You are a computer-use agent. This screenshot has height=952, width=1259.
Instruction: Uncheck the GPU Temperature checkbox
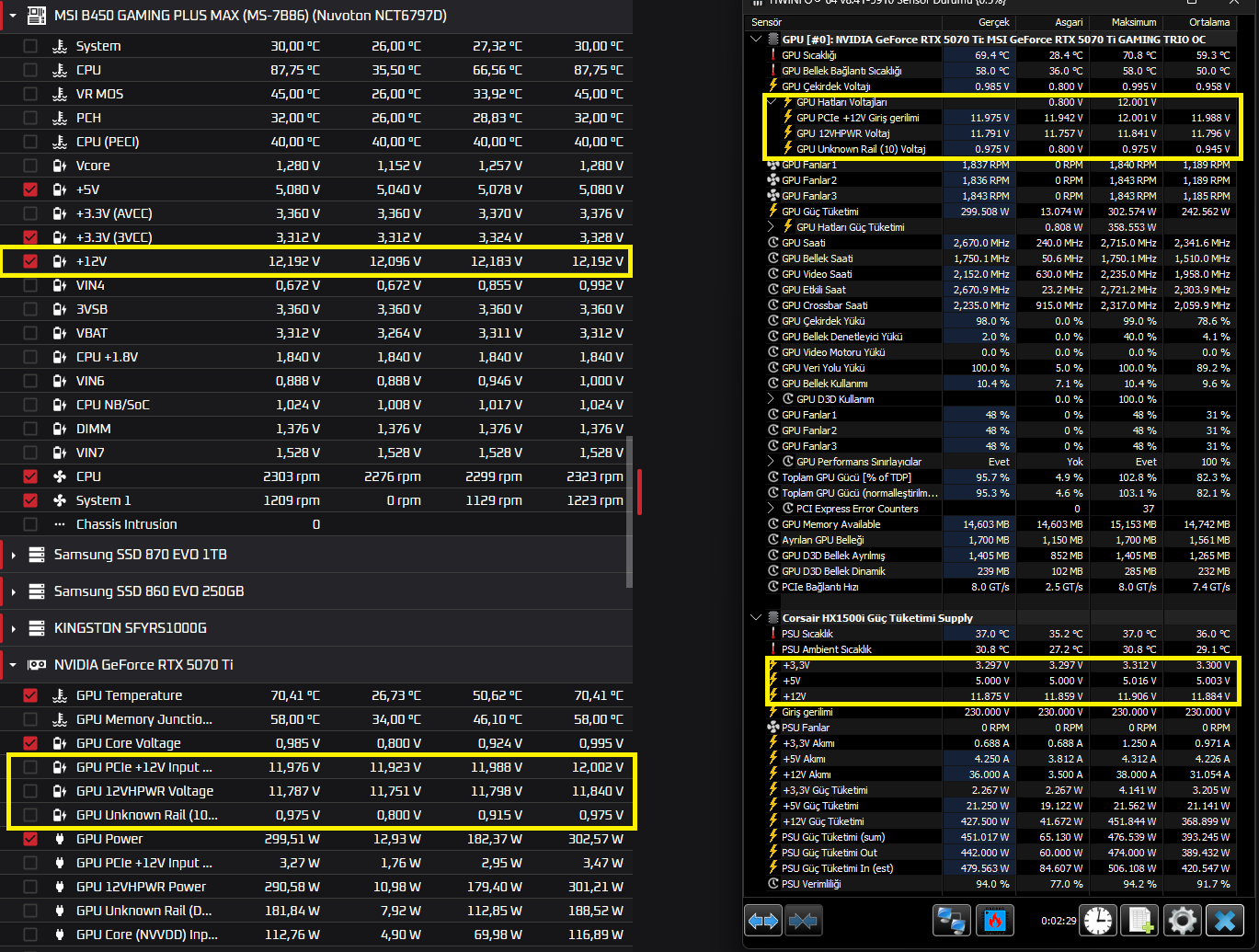[30, 695]
